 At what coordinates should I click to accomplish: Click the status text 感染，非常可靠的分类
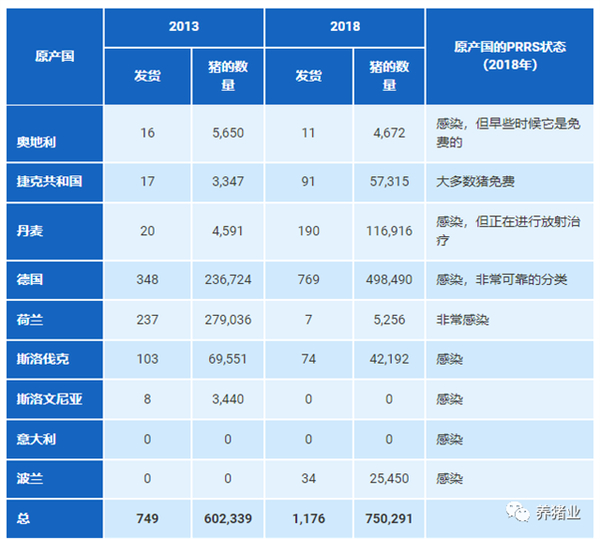(x=502, y=280)
